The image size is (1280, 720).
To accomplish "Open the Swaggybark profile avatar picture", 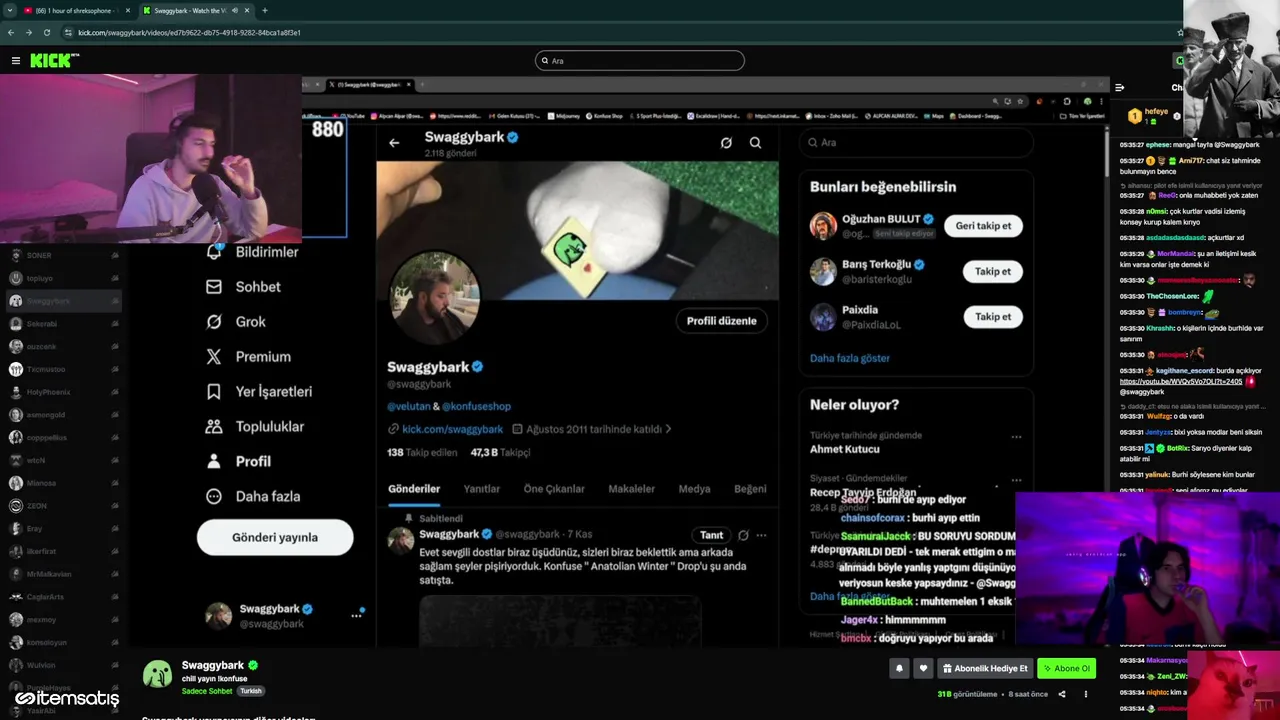I will click(x=434, y=298).
